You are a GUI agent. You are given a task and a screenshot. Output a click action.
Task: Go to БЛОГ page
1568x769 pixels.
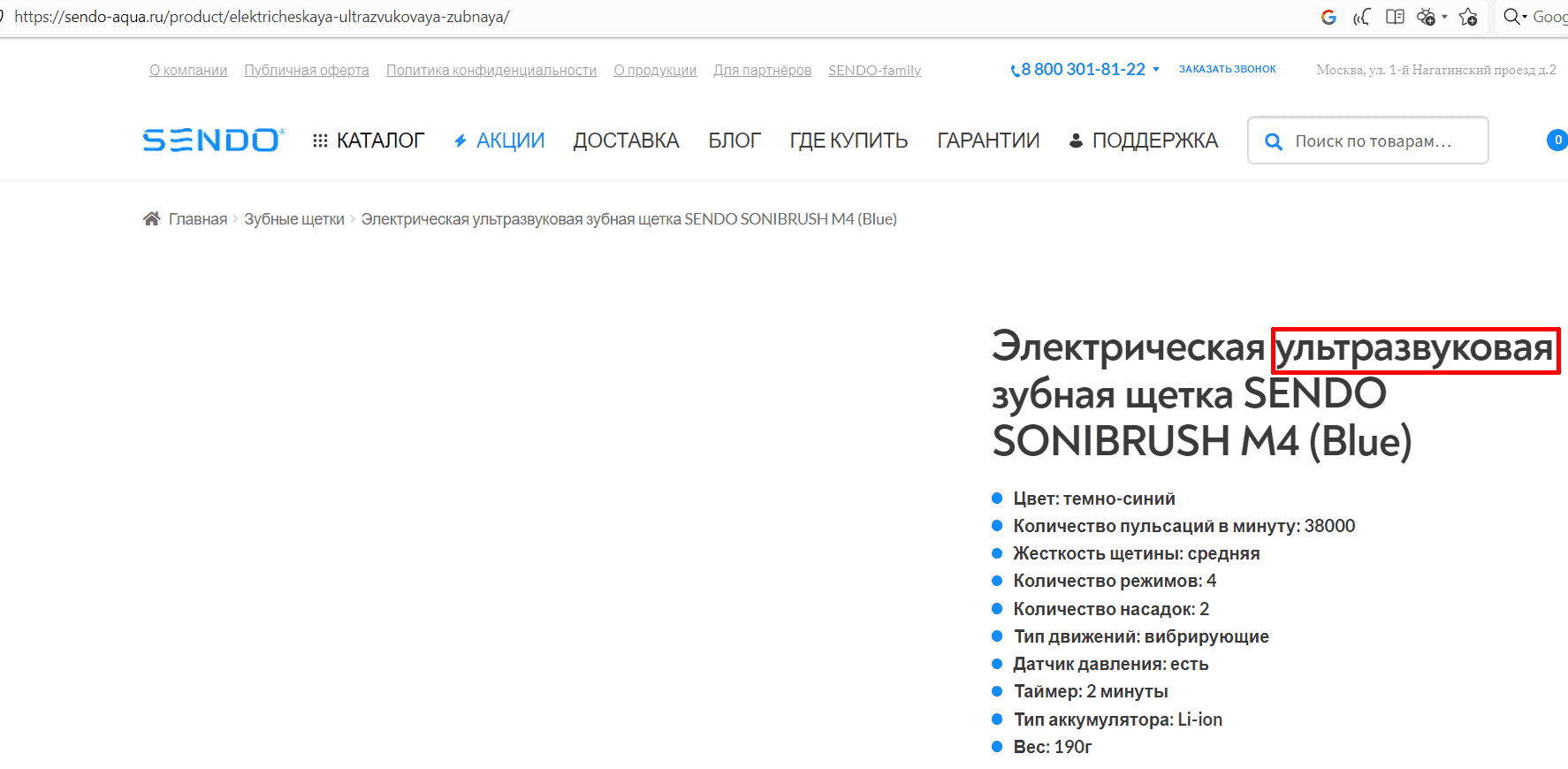pyautogui.click(x=735, y=141)
